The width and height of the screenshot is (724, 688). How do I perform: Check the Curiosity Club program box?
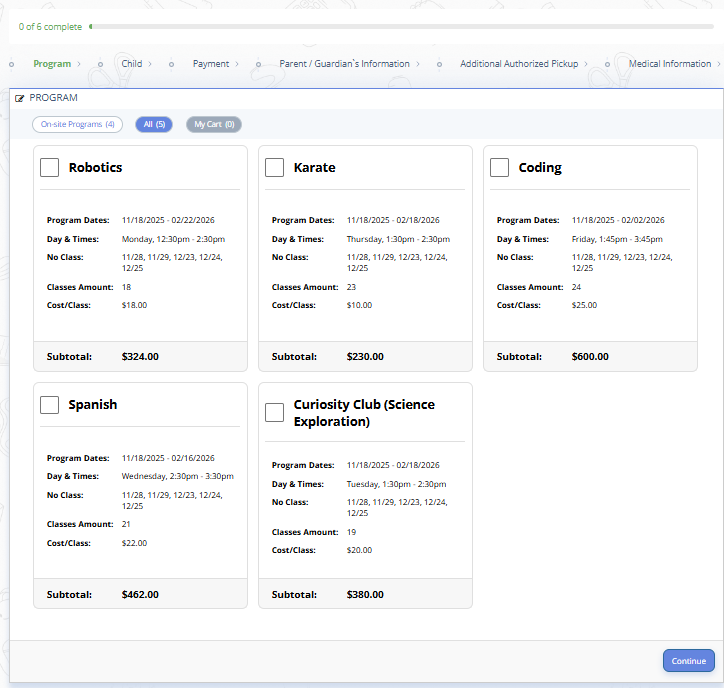pos(274,413)
